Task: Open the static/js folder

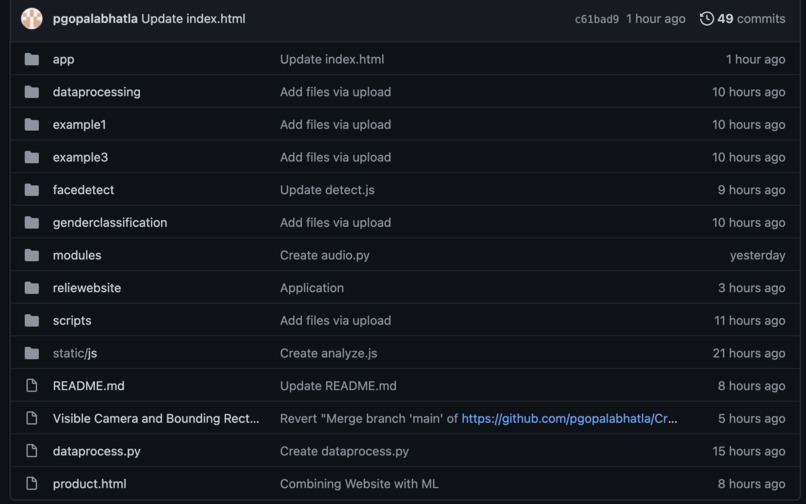Action: (75, 353)
